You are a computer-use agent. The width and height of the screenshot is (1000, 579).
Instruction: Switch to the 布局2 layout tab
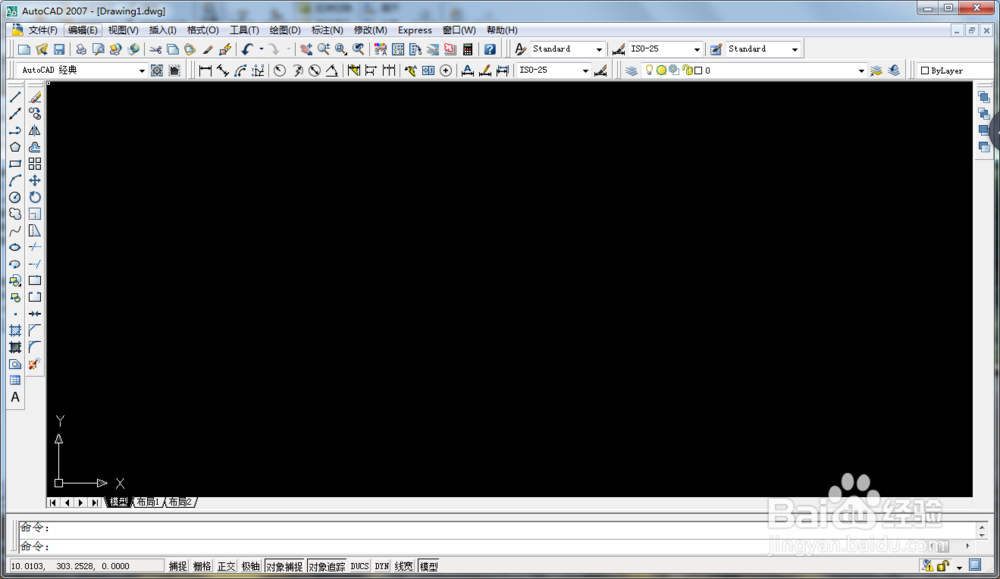click(180, 502)
